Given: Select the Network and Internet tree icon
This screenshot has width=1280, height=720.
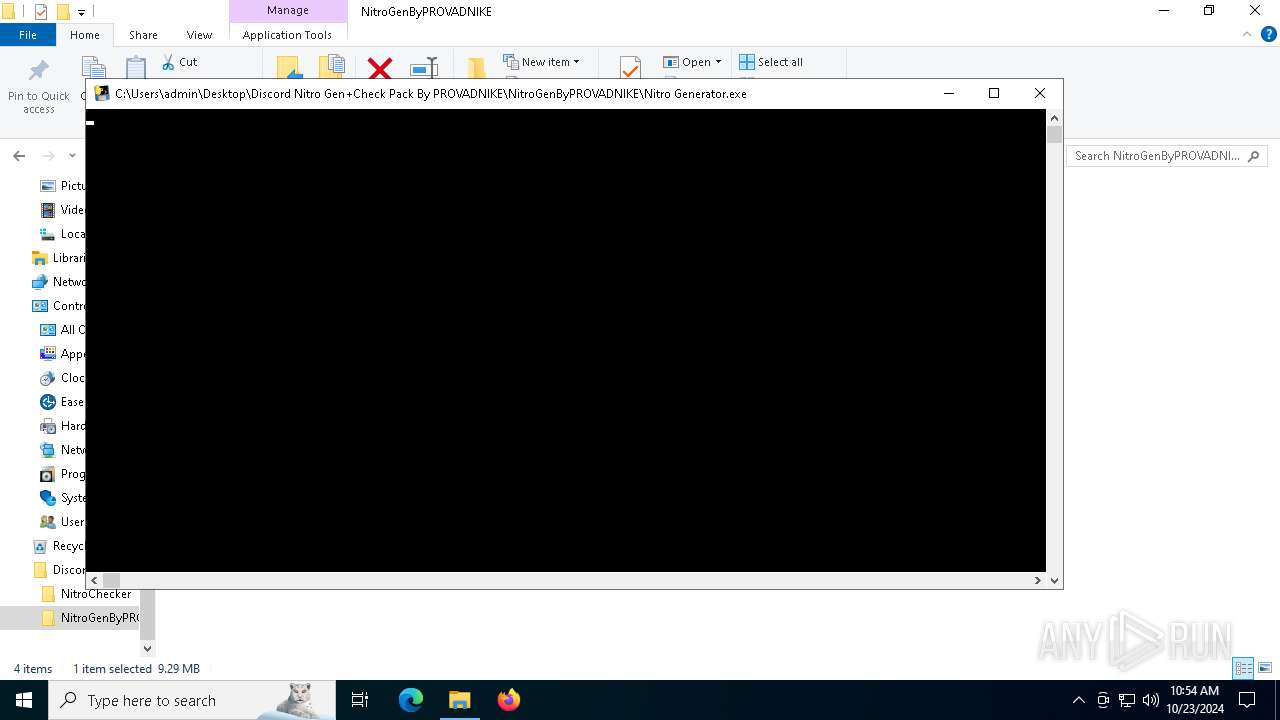Looking at the screenshot, I should coord(47,450).
